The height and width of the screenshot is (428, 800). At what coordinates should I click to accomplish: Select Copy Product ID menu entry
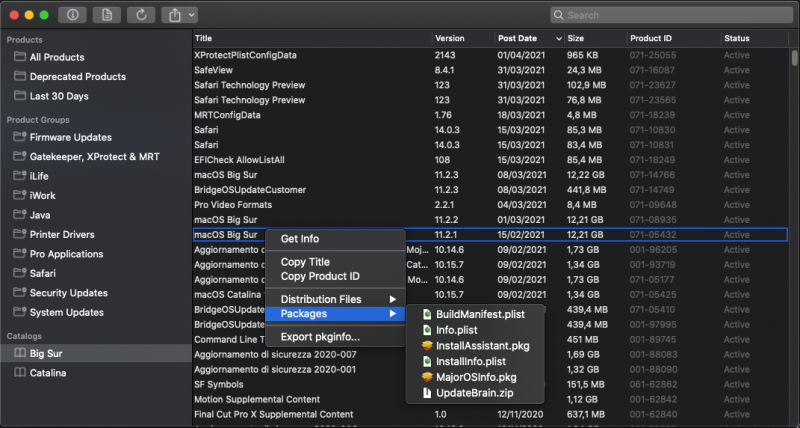pyautogui.click(x=320, y=276)
